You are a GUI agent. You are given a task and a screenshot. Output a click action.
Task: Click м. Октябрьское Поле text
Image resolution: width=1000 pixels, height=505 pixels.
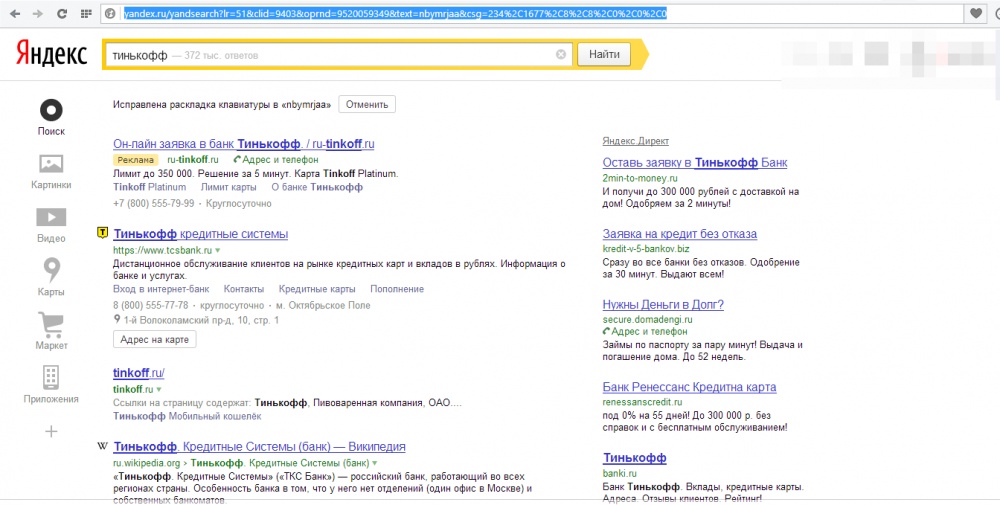pyautogui.click(x=323, y=305)
